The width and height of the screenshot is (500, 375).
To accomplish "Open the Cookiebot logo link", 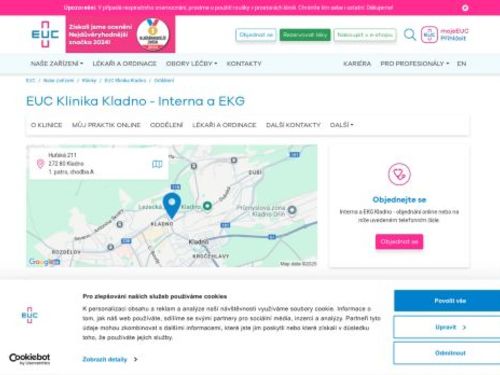I will click(x=29, y=359).
